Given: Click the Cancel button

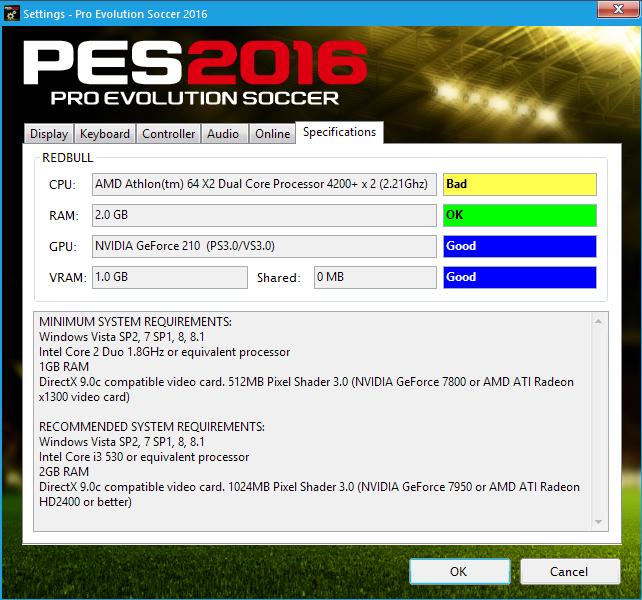Looking at the screenshot, I should pyautogui.click(x=570, y=571).
